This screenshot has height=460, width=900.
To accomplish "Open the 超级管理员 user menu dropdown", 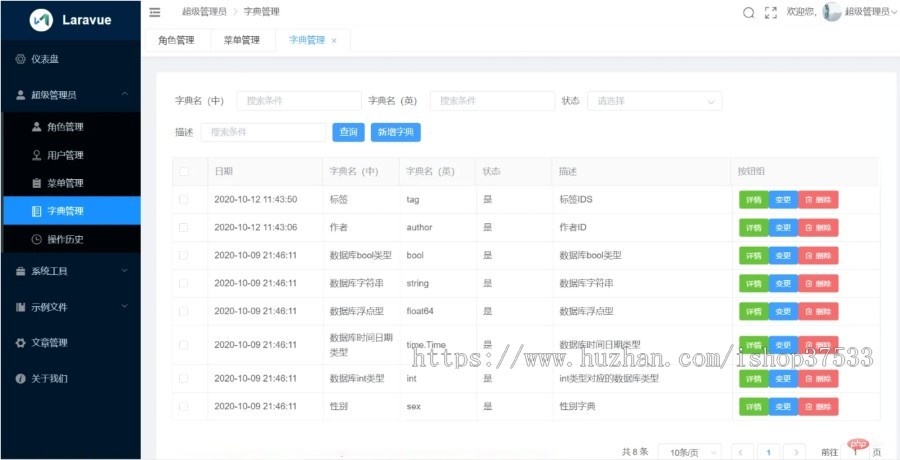I will pyautogui.click(x=870, y=11).
